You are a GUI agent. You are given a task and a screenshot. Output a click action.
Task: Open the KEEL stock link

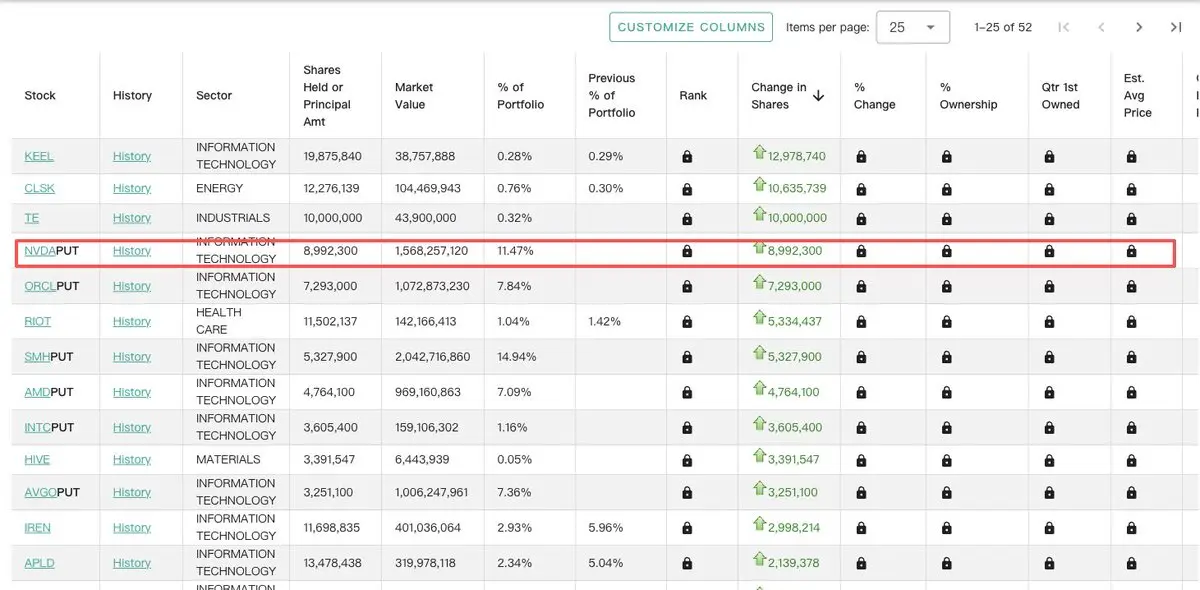[39, 157]
